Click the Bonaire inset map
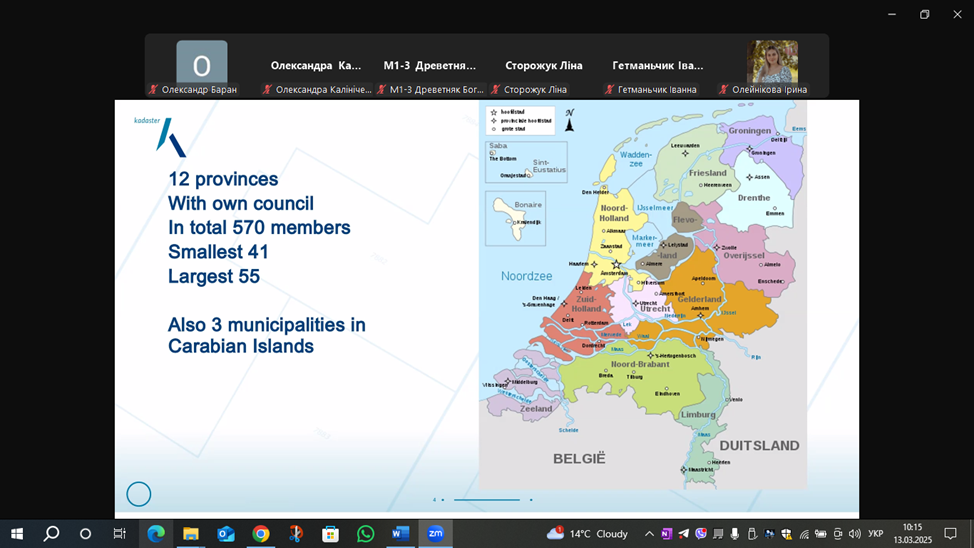 coord(516,219)
